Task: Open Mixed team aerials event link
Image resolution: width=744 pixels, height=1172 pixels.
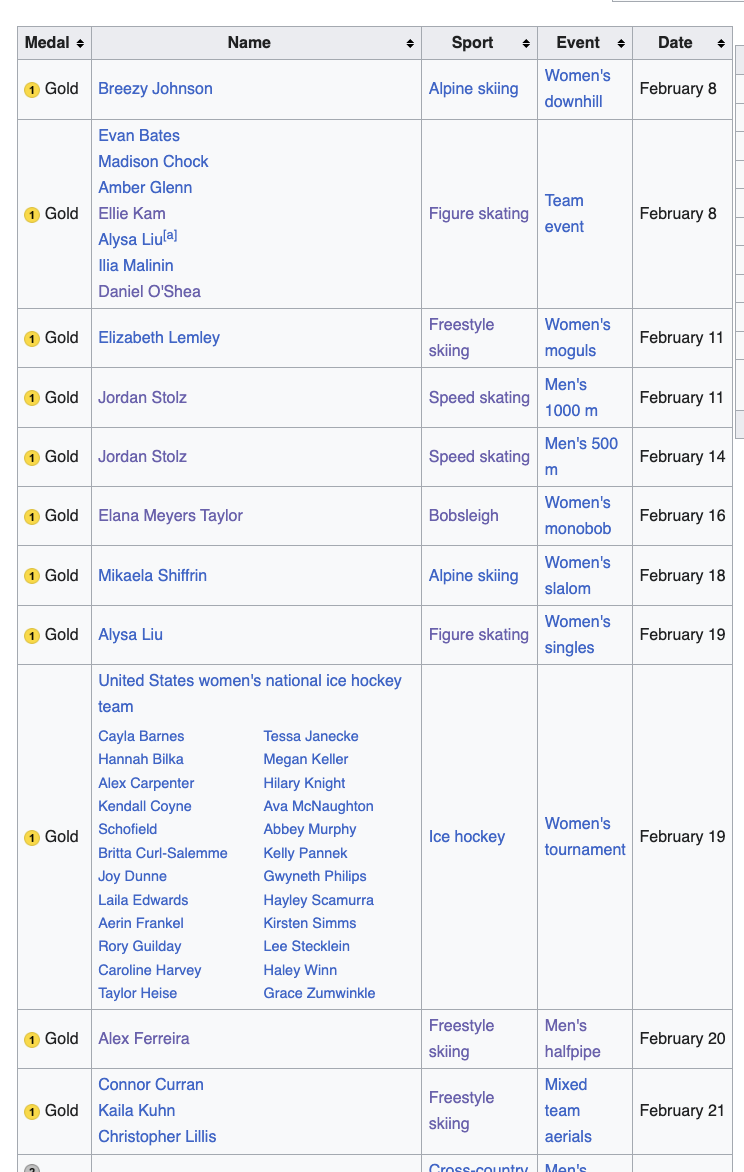Action: point(568,1111)
